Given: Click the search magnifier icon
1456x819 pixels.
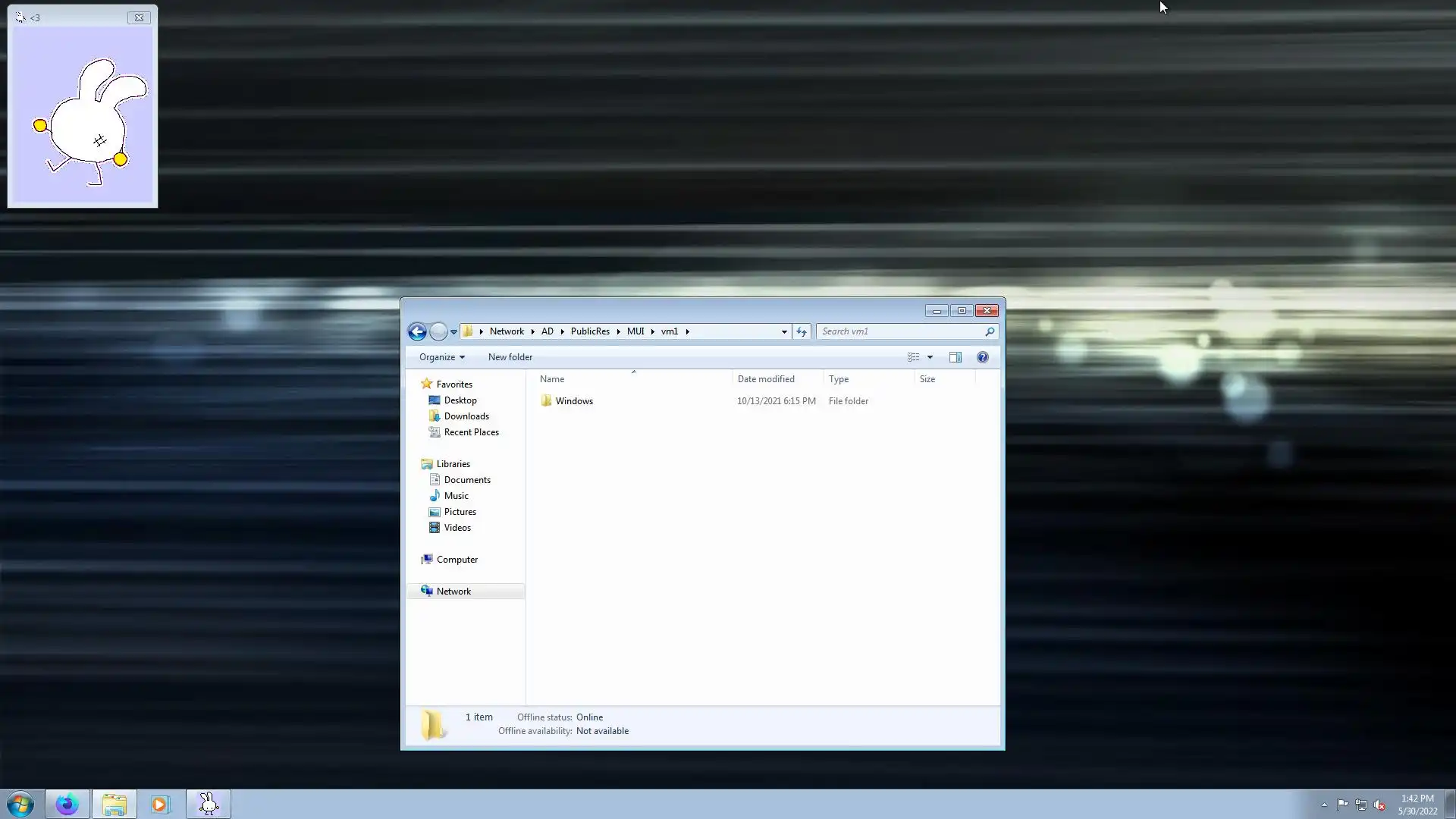Looking at the screenshot, I should coord(989,331).
